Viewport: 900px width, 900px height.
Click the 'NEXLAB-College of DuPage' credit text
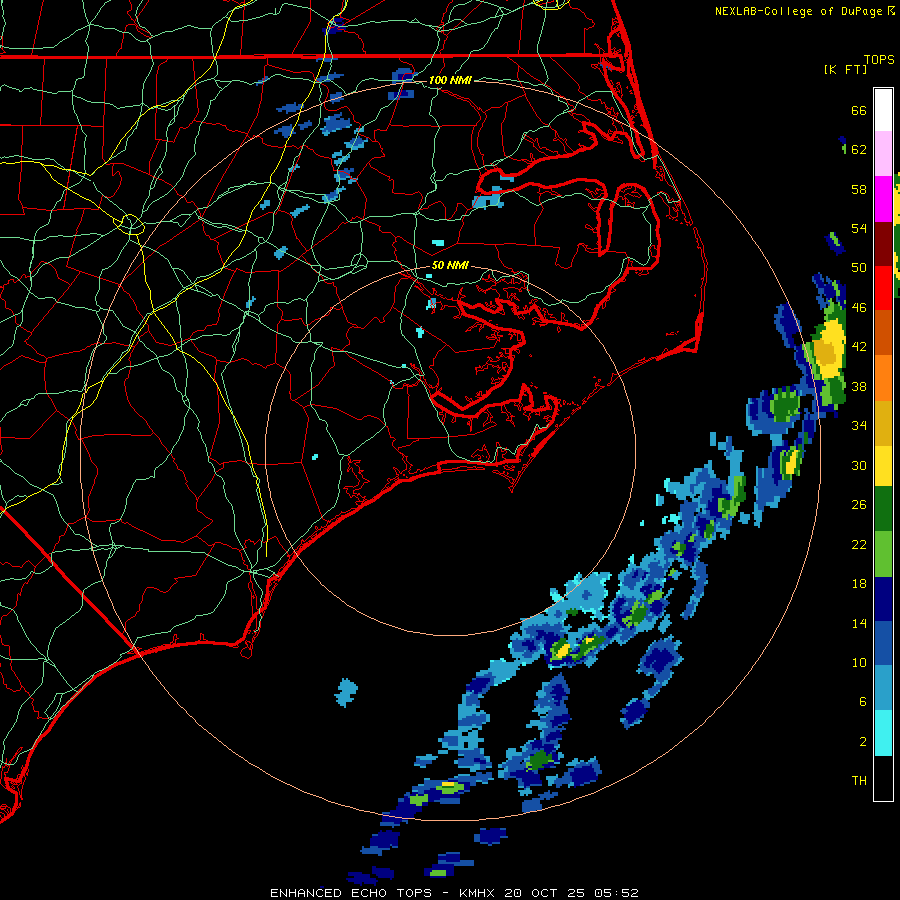[x=800, y=11]
